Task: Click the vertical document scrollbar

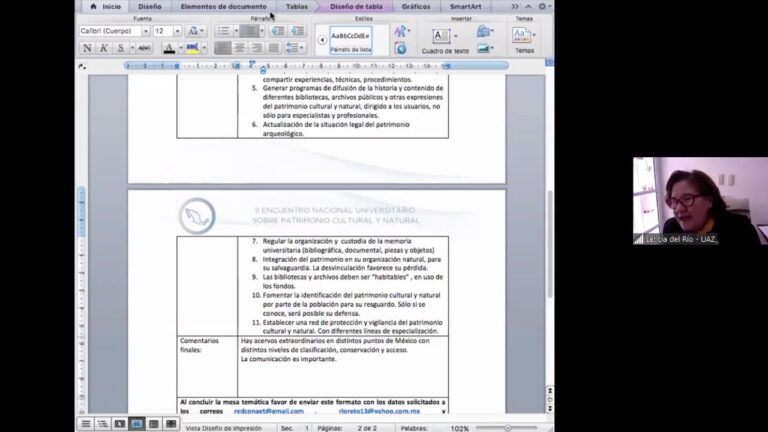Action: (550, 243)
